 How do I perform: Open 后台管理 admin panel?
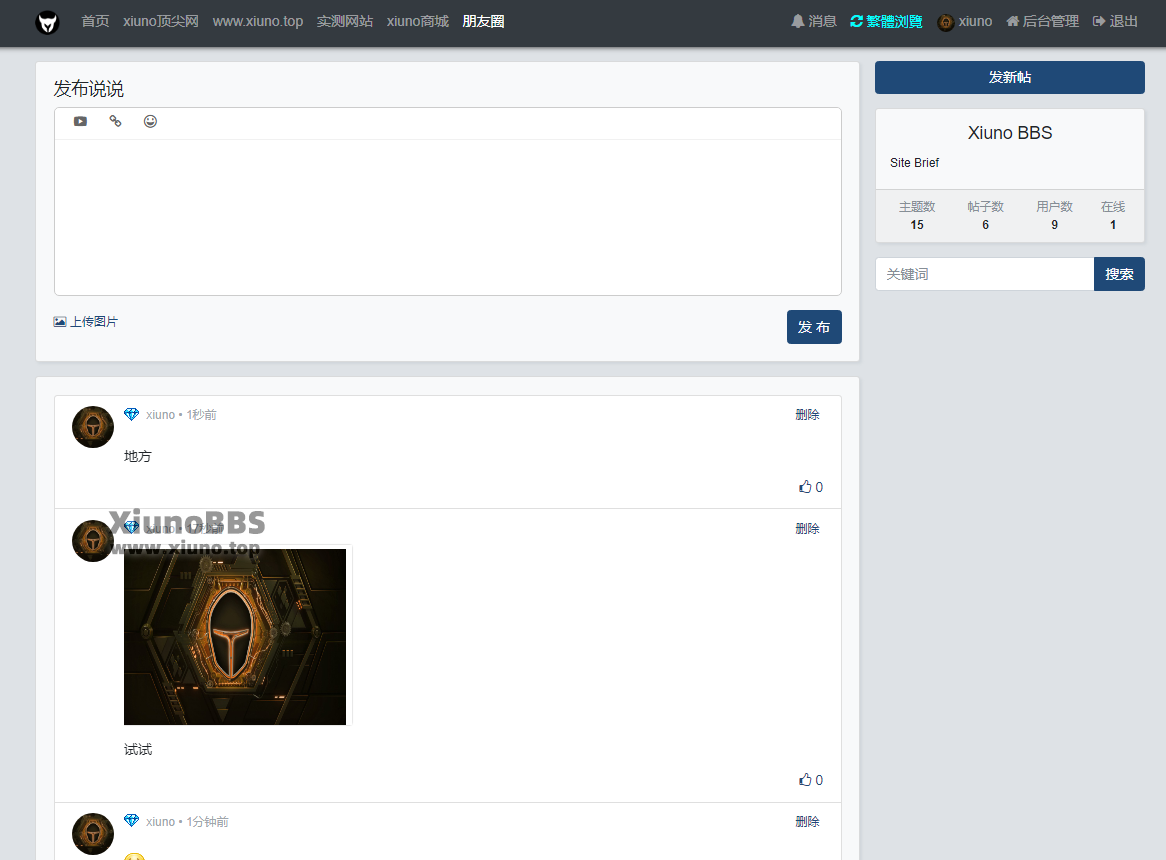point(1043,22)
